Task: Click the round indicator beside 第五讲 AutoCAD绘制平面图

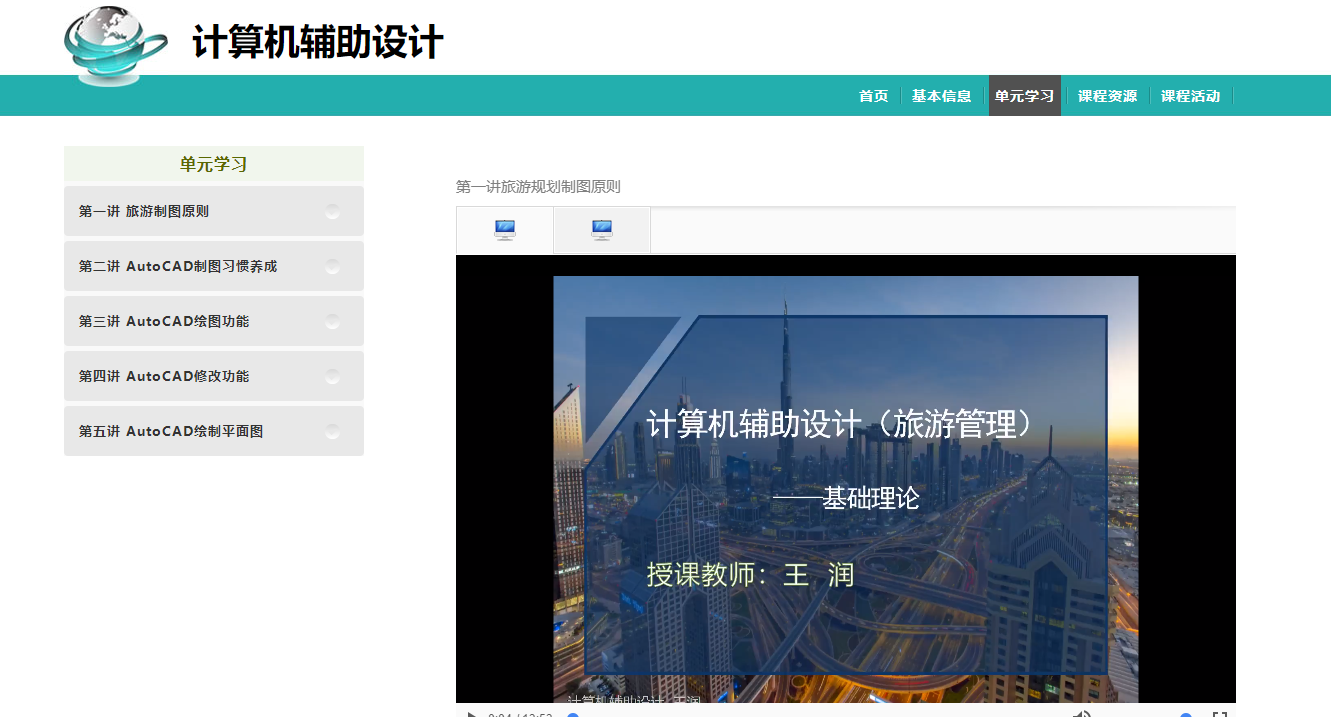Action: 332,432
